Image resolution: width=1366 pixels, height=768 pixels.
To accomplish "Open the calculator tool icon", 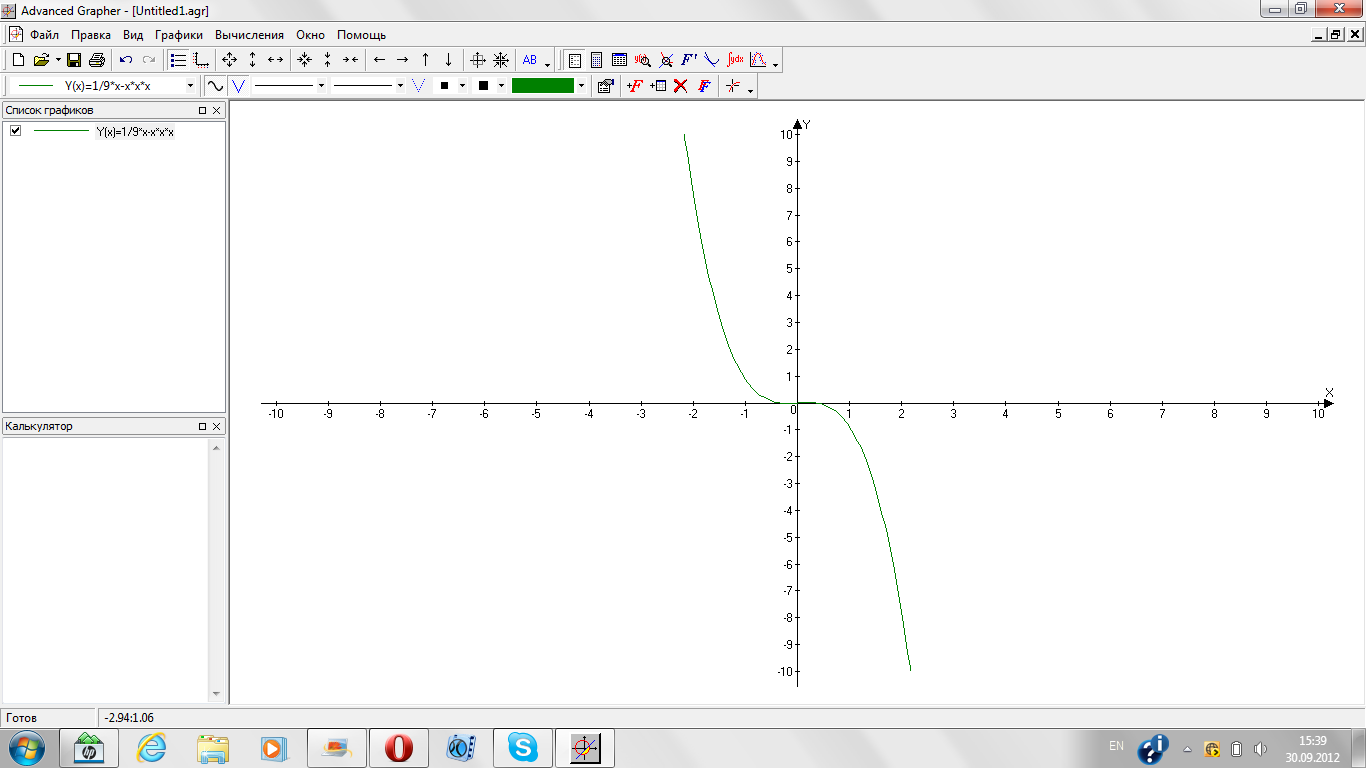I will 596,60.
